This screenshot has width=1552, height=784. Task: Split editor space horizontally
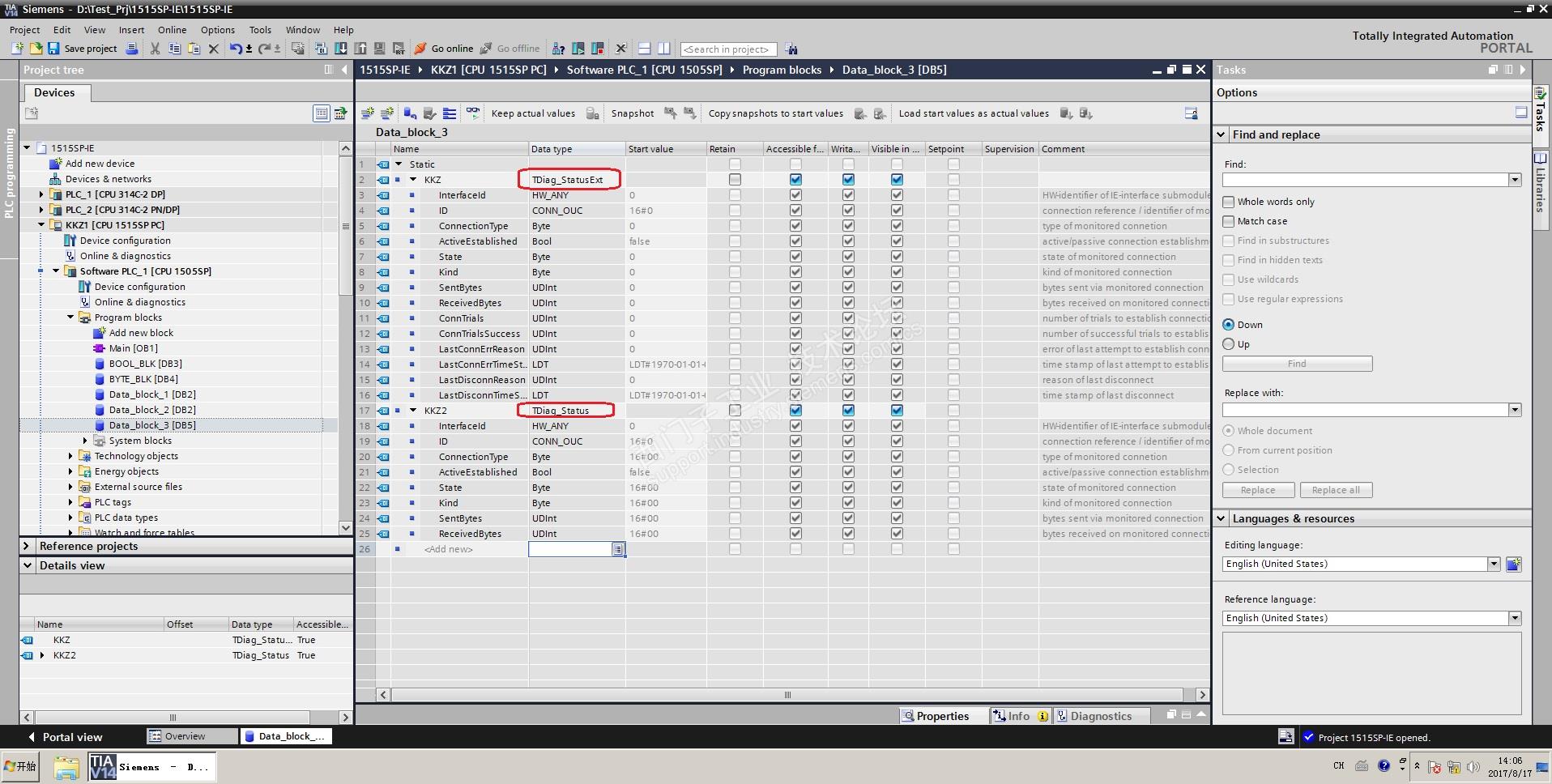(x=644, y=49)
